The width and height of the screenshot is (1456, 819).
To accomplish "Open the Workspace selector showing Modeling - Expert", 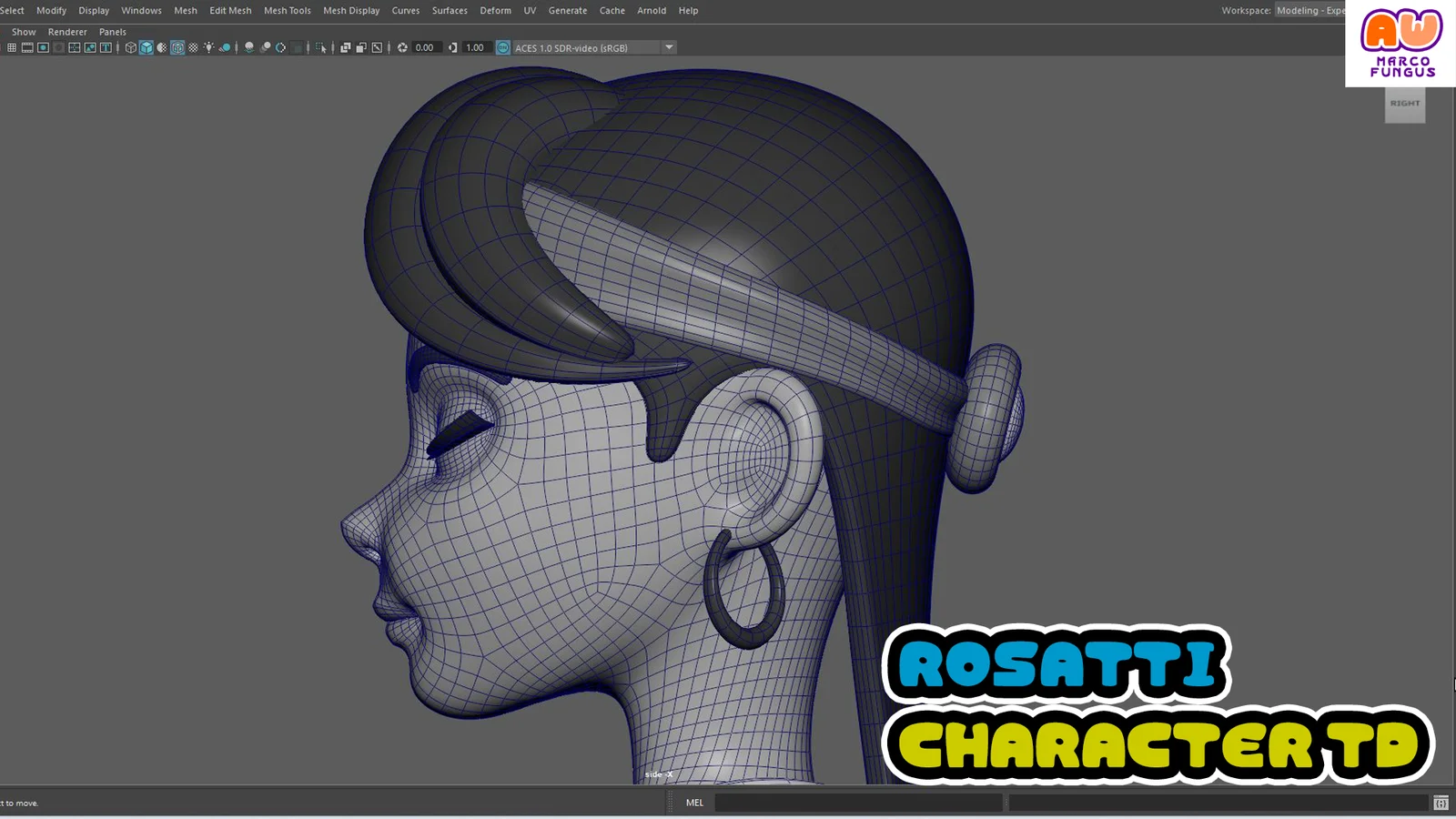I will [1310, 10].
